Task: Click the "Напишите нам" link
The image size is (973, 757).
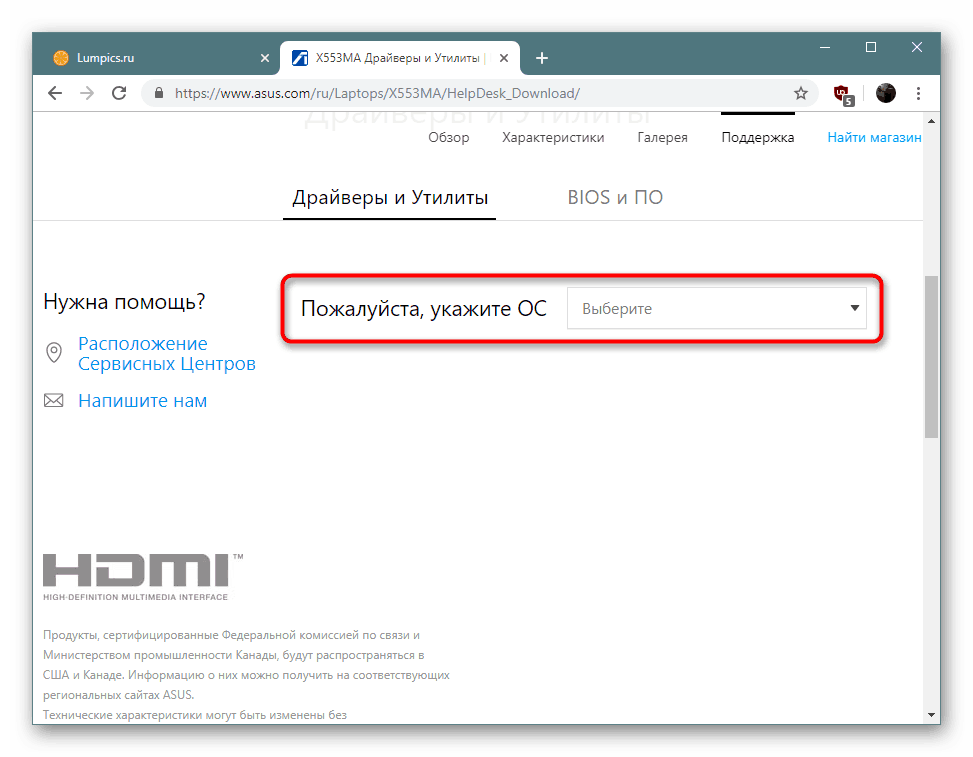Action: tap(142, 401)
